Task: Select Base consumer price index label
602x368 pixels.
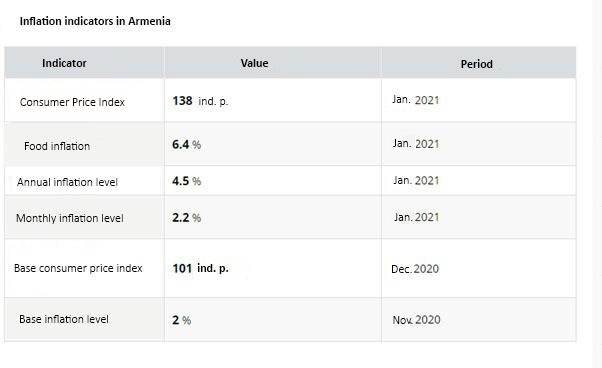Action: (78, 268)
